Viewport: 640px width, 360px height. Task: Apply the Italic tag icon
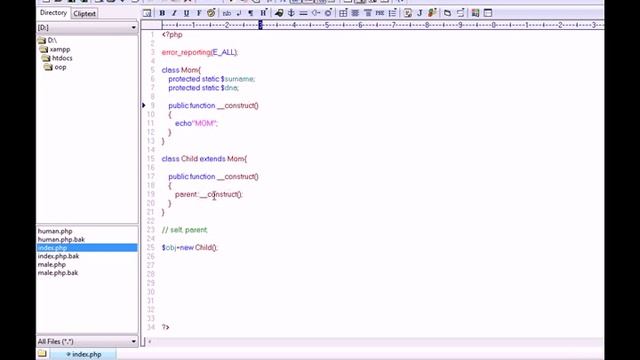tap(174, 13)
